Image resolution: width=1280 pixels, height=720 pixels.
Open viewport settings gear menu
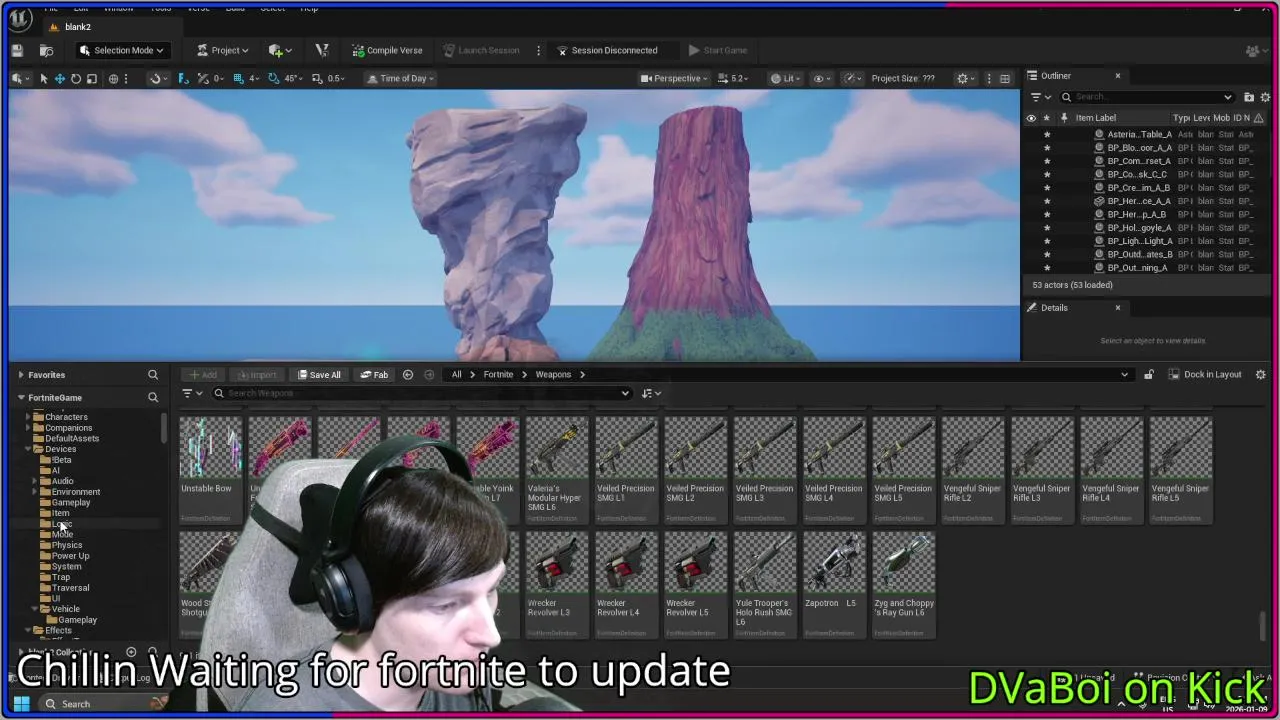click(965, 78)
